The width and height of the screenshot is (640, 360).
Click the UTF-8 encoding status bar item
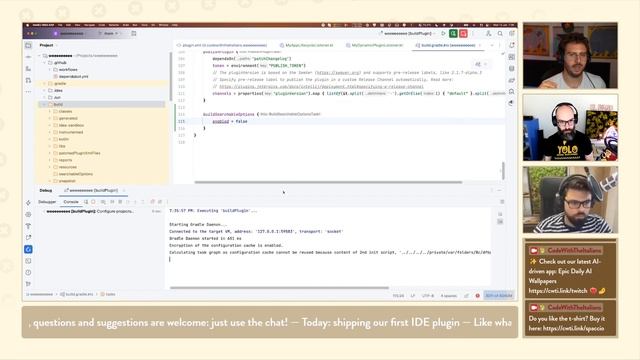pos(428,296)
